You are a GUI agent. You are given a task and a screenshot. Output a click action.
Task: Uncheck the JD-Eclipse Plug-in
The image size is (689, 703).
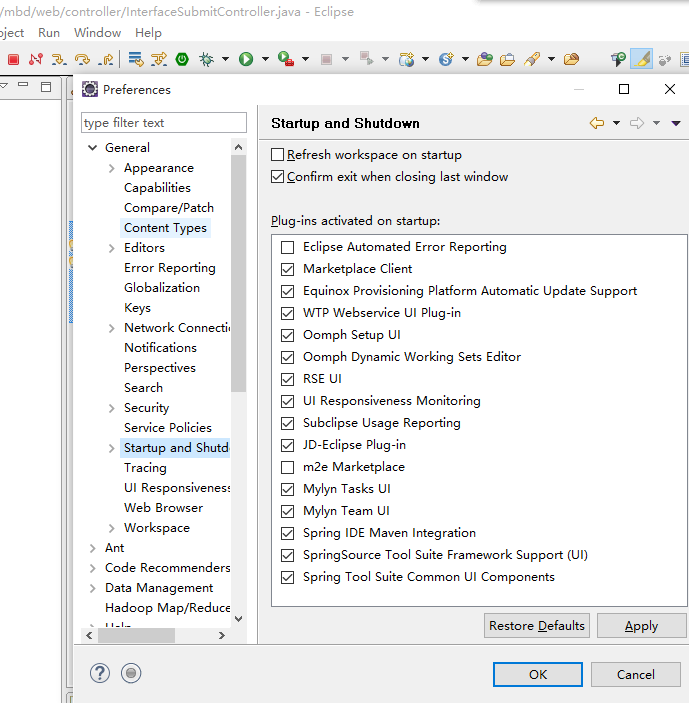tap(287, 446)
